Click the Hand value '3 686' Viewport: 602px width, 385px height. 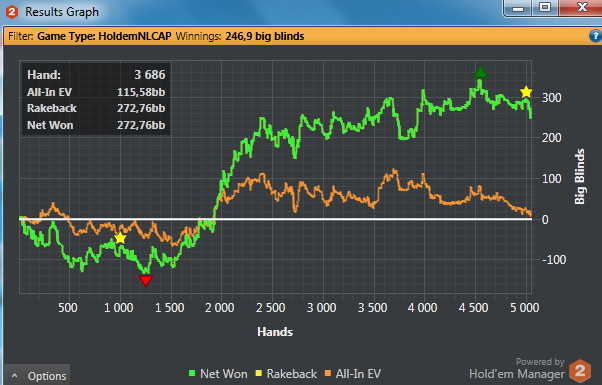pos(150,74)
